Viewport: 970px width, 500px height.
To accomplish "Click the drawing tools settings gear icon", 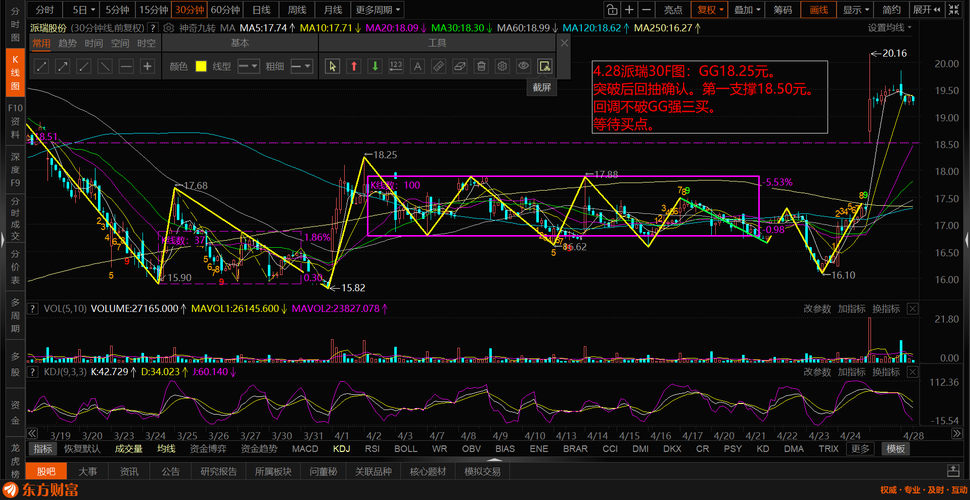I will click(501, 66).
